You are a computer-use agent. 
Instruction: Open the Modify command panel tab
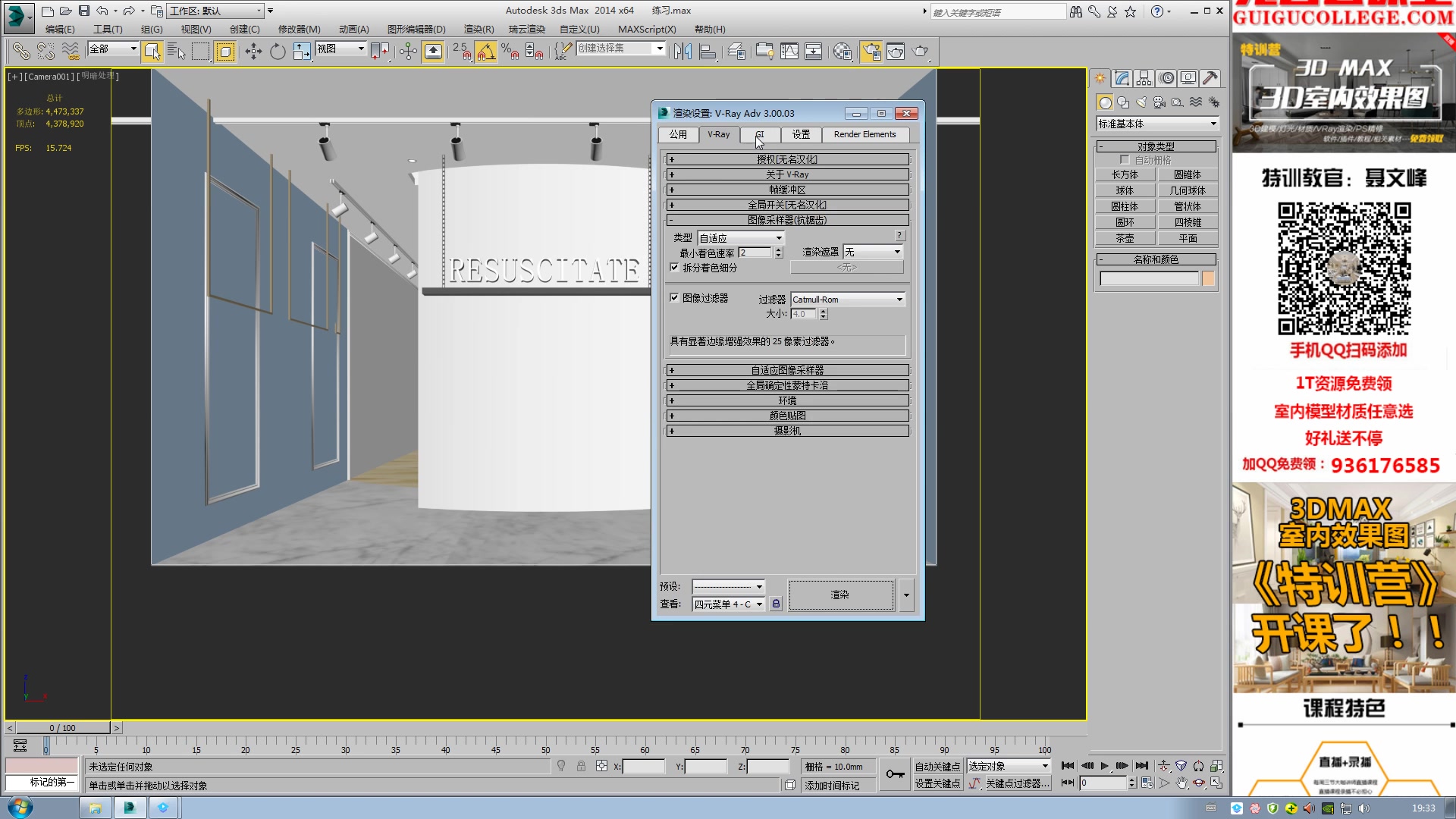(x=1122, y=78)
